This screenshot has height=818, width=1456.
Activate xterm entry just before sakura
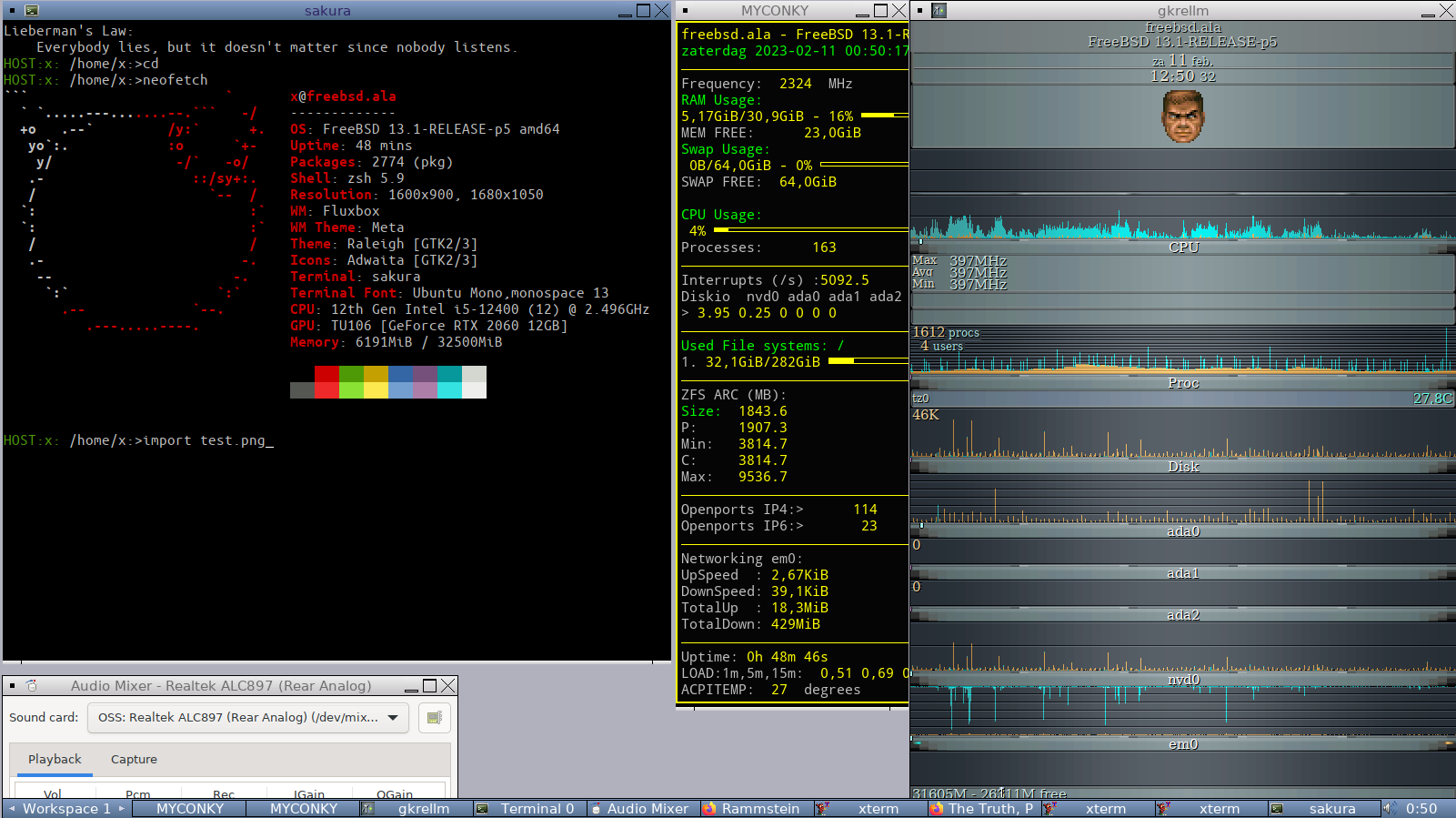coord(1211,808)
